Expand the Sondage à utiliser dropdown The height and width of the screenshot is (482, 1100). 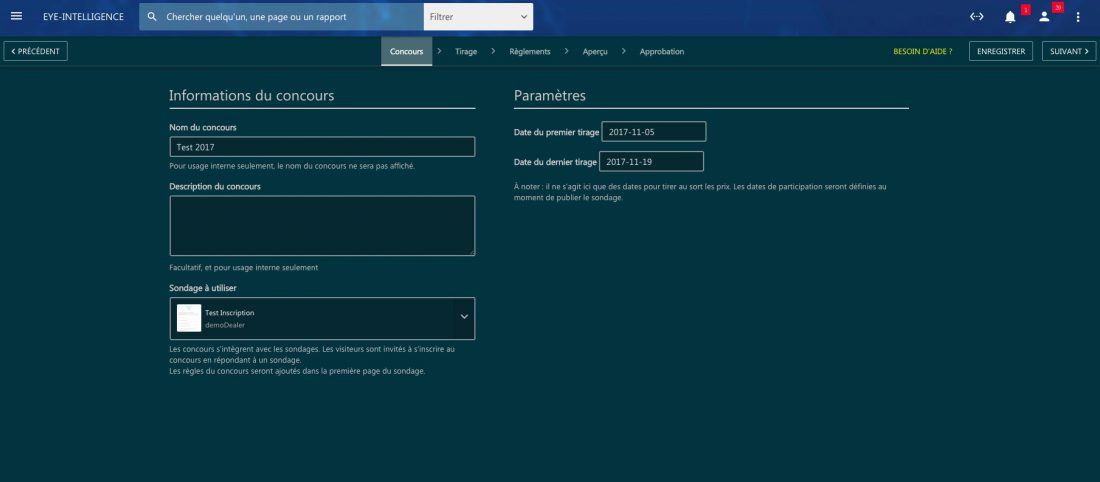coord(463,317)
